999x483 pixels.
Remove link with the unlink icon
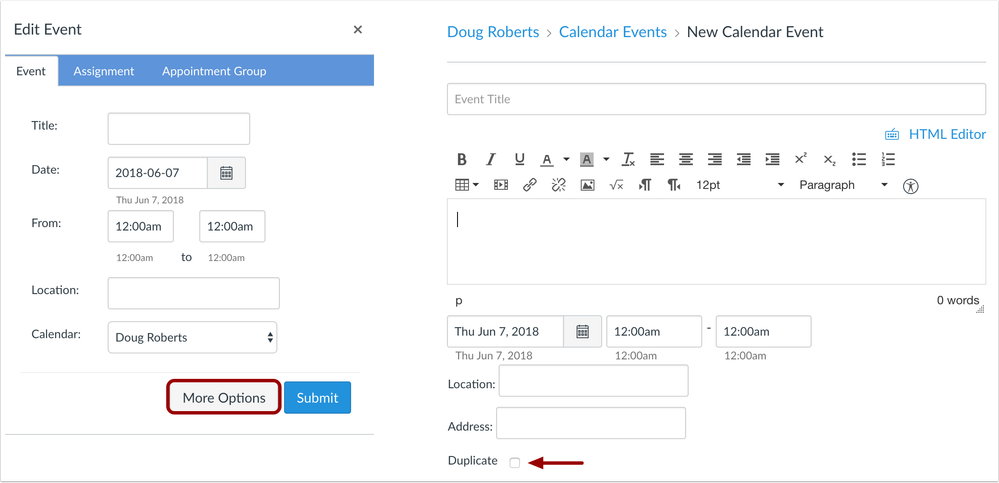[559, 185]
